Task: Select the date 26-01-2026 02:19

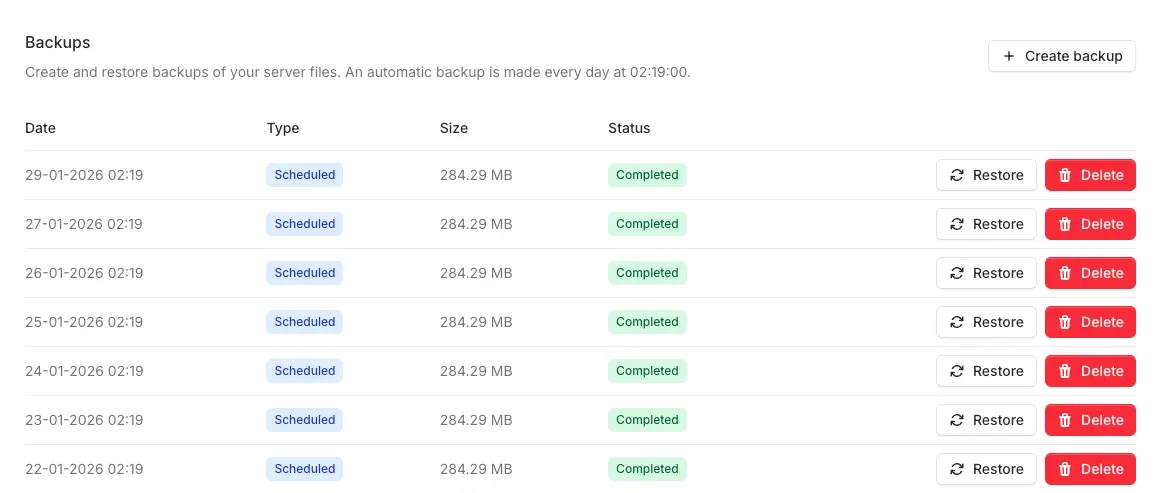Action: (84, 273)
